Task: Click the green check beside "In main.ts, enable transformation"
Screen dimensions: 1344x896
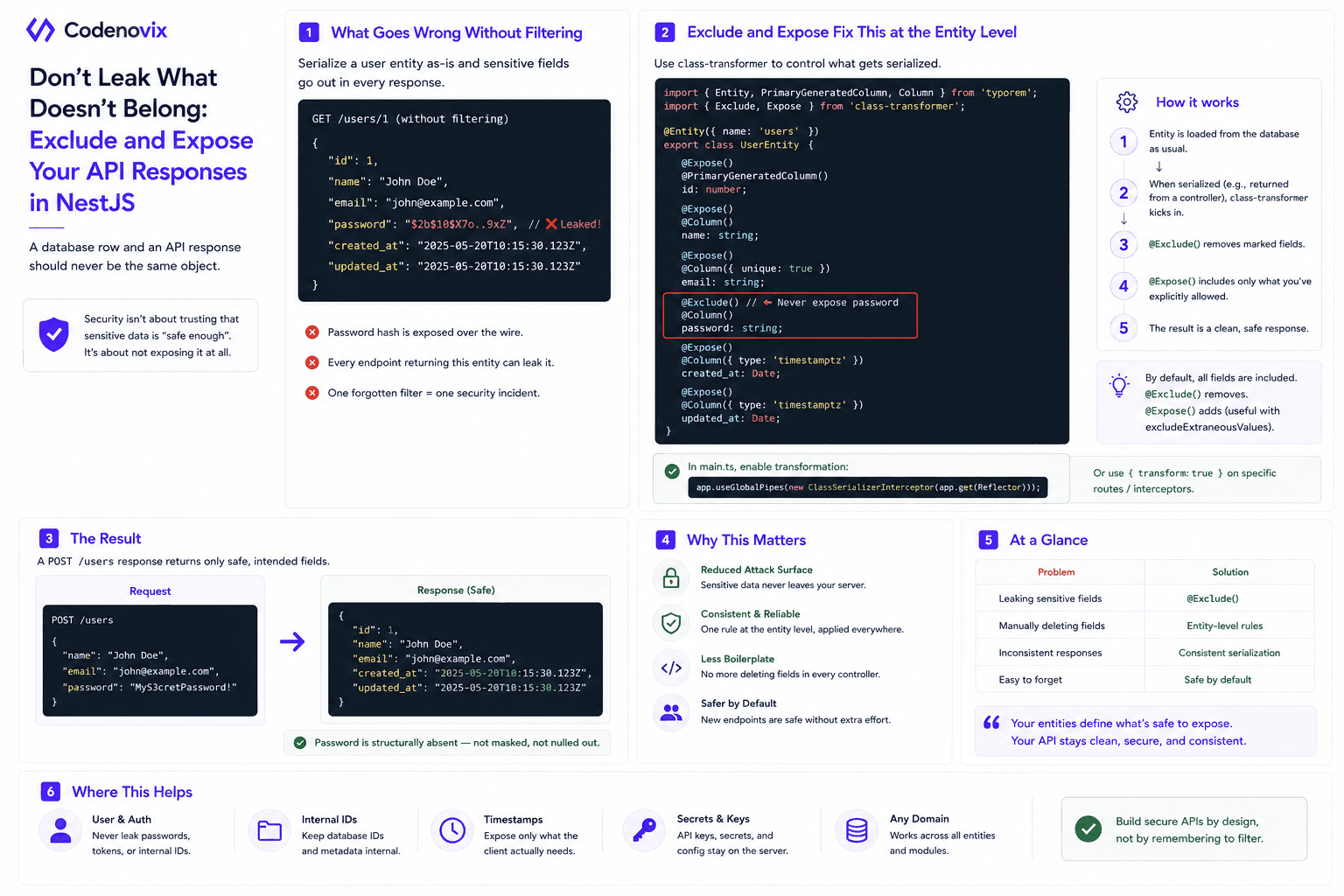Action: click(x=672, y=472)
